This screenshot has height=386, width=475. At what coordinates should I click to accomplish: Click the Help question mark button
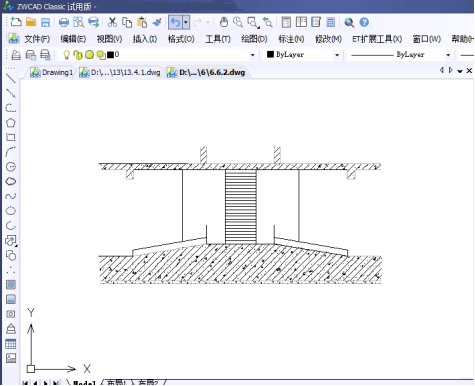[x=364, y=22]
